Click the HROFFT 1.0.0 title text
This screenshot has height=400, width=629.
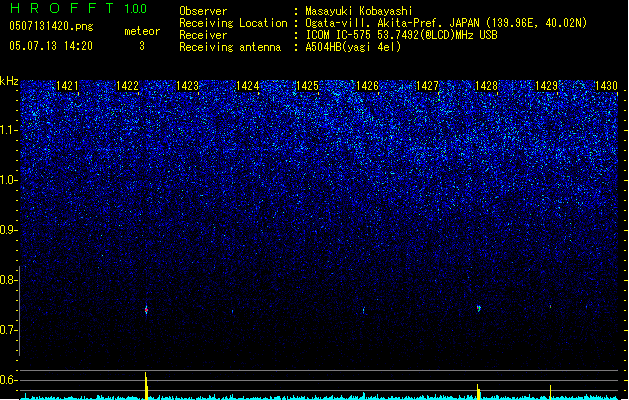tap(78, 8)
